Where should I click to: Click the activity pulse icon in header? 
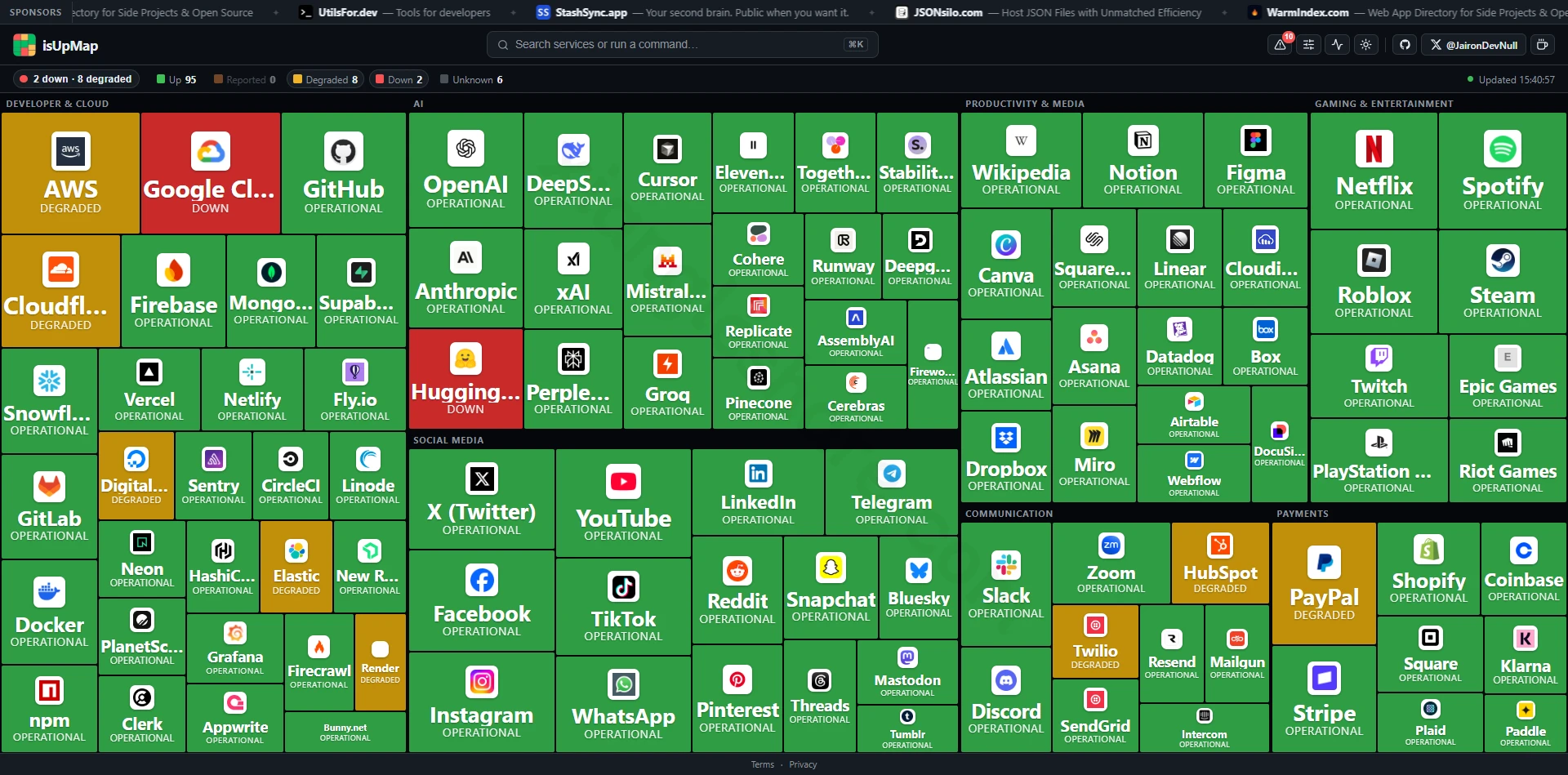pos(1337,45)
